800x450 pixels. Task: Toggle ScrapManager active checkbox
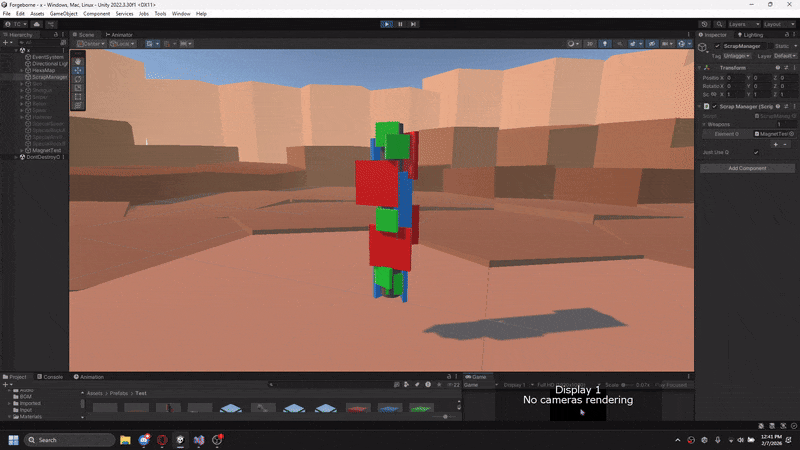coord(717,46)
